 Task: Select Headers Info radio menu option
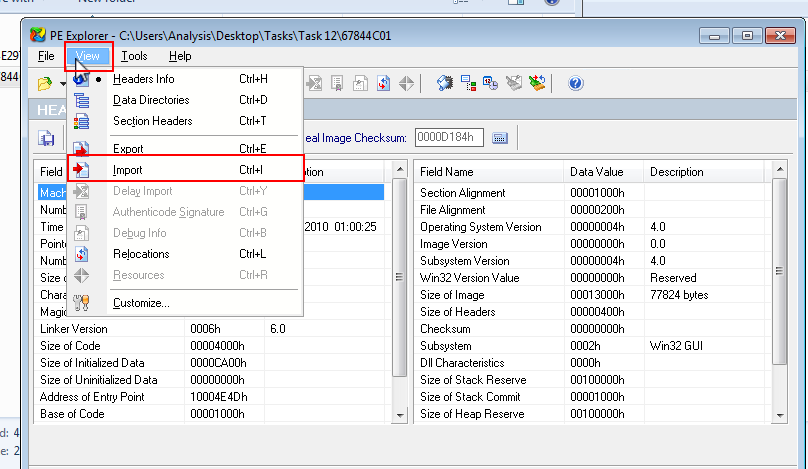coord(143,79)
